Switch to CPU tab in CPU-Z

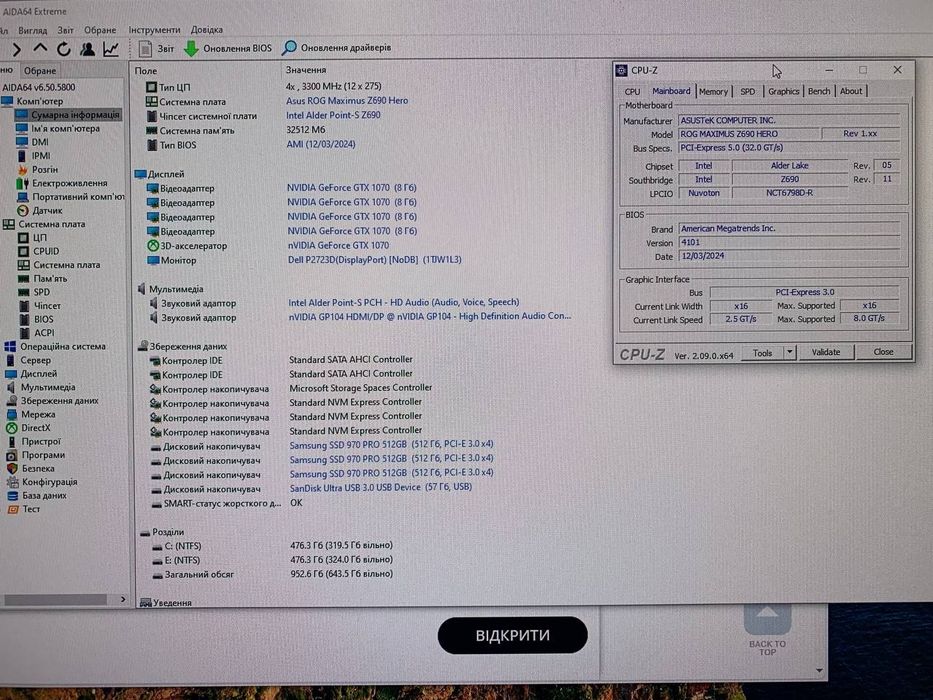tap(632, 92)
